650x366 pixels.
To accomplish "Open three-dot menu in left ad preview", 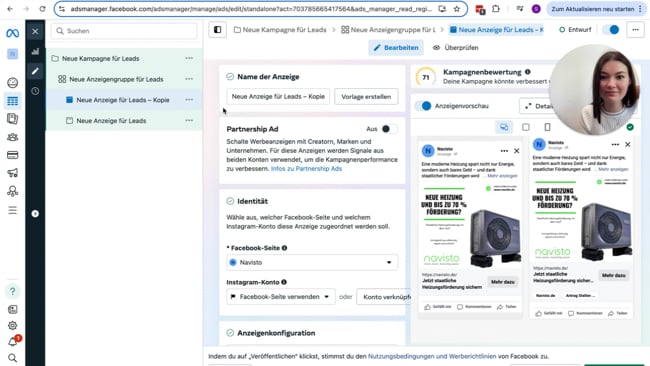I will click(x=504, y=151).
